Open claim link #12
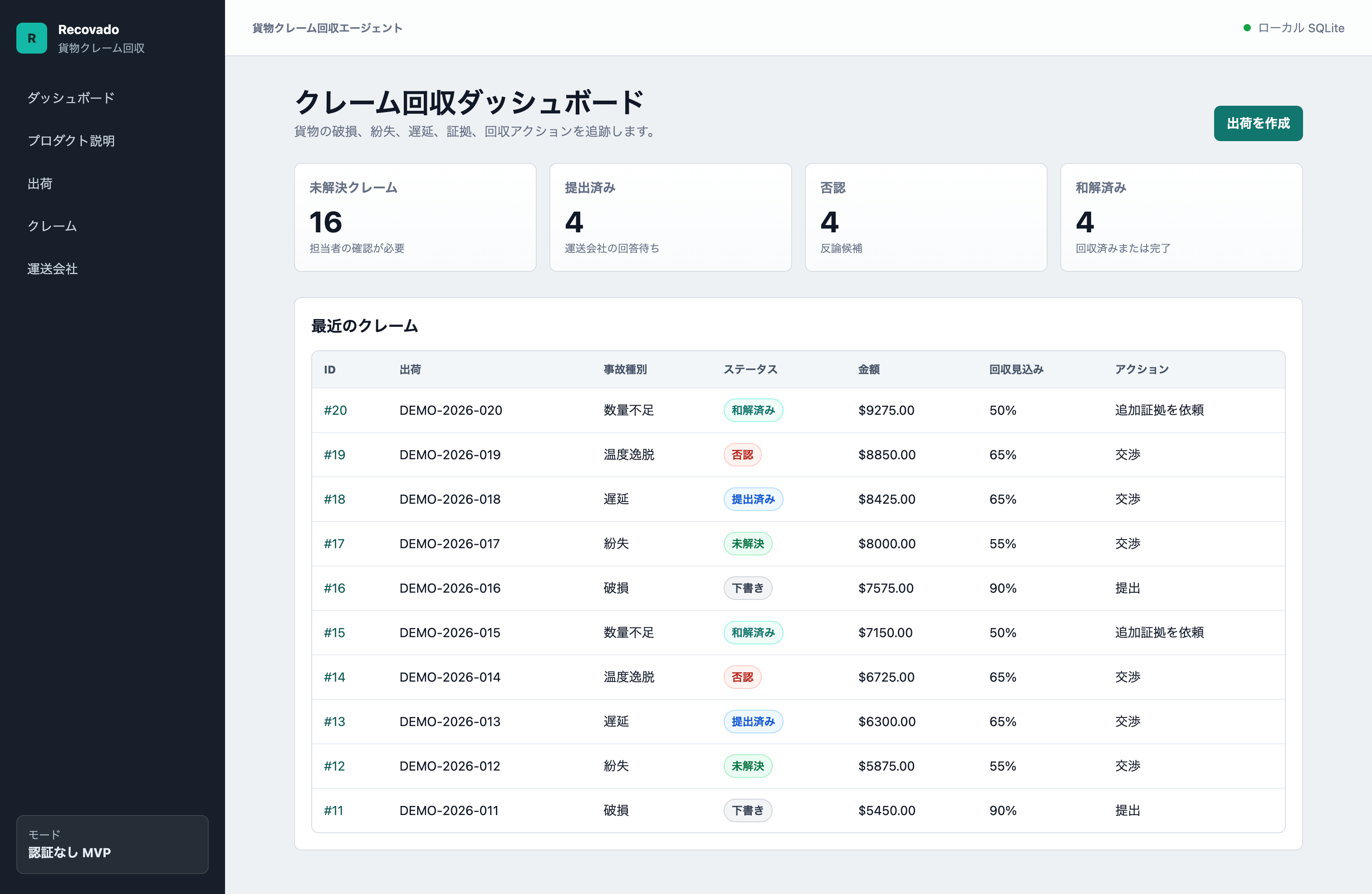This screenshot has height=894, width=1372. tap(334, 766)
